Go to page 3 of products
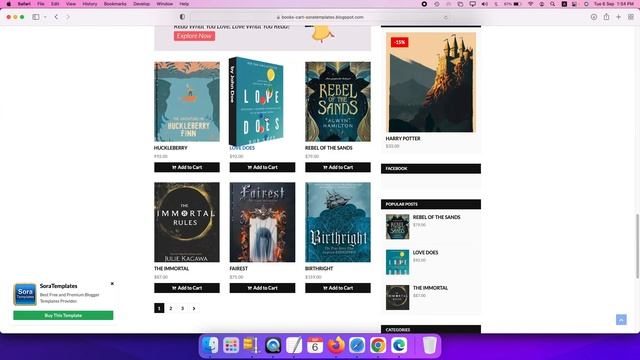Viewport: 640px width, 360px height. coord(182,309)
